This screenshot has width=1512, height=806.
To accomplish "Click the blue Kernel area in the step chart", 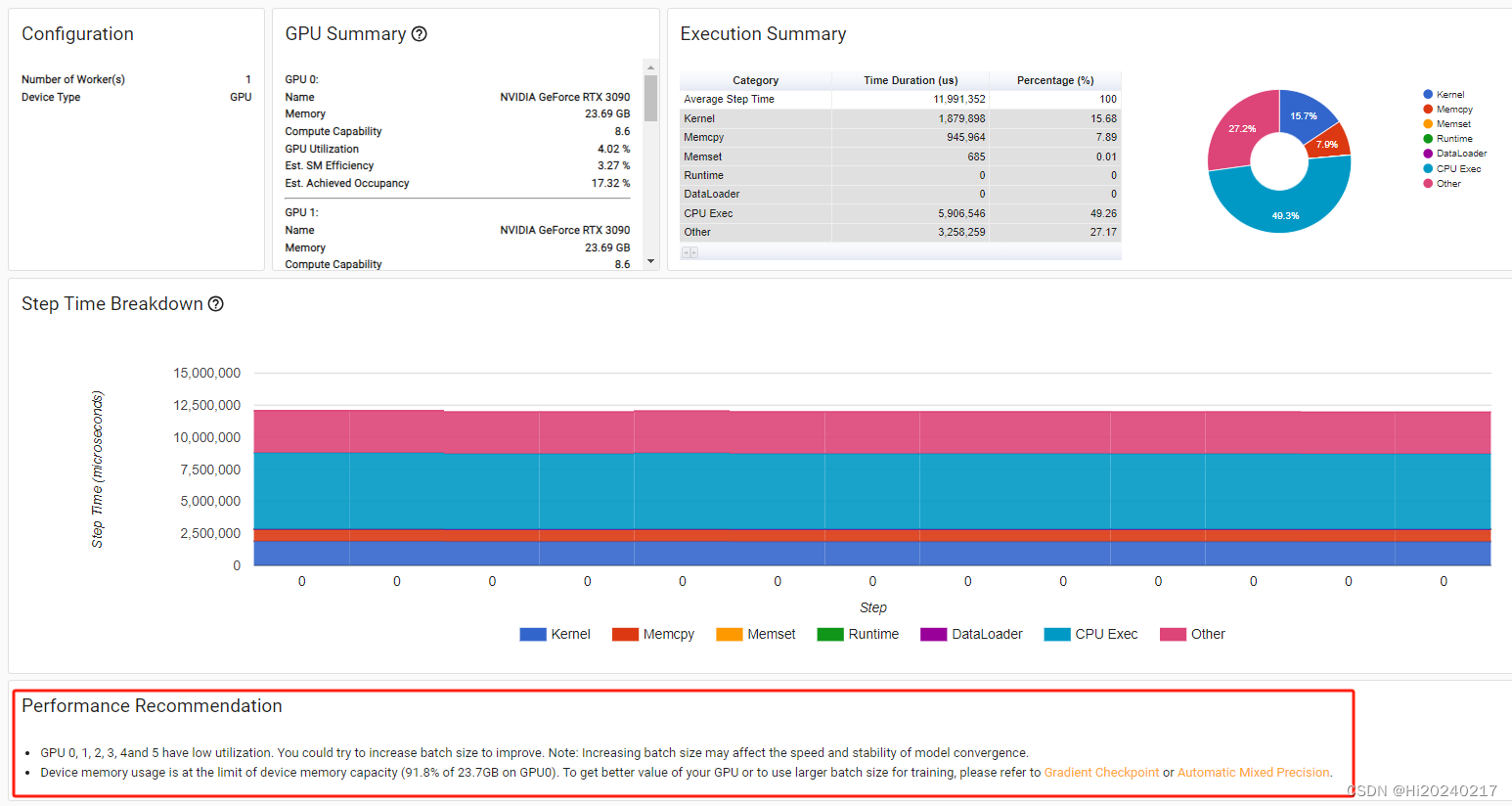I will click(872, 554).
